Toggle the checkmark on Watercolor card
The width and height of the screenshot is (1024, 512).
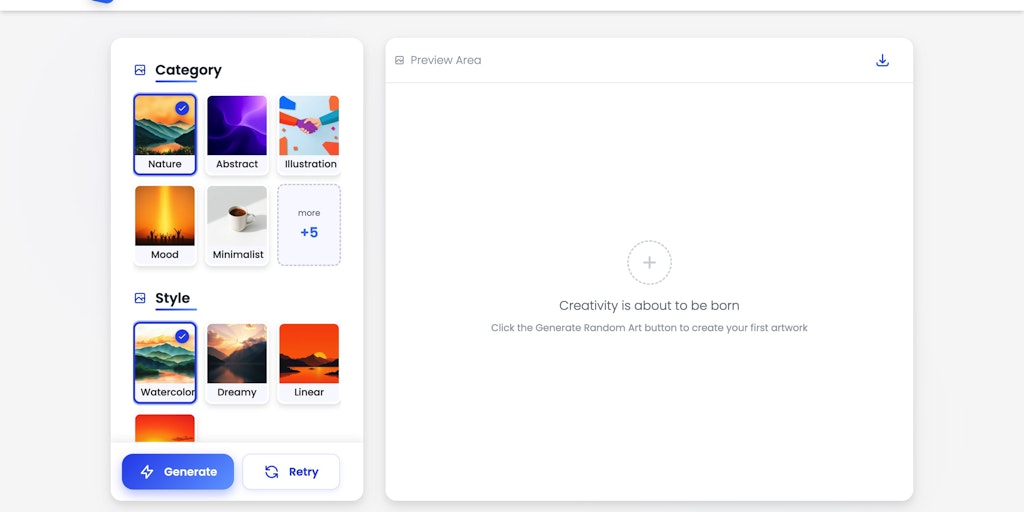182,336
